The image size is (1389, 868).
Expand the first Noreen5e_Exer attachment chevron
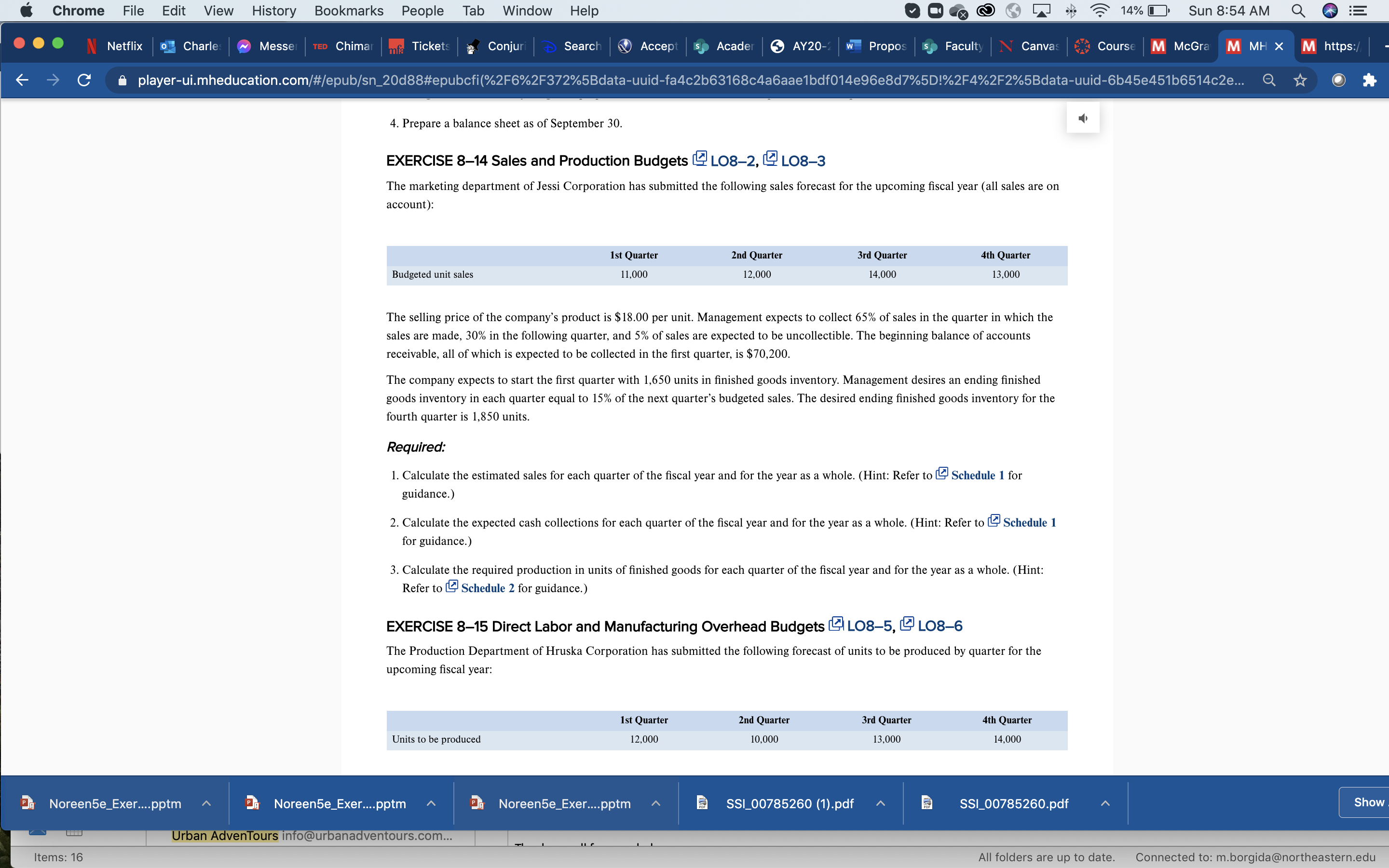207,803
